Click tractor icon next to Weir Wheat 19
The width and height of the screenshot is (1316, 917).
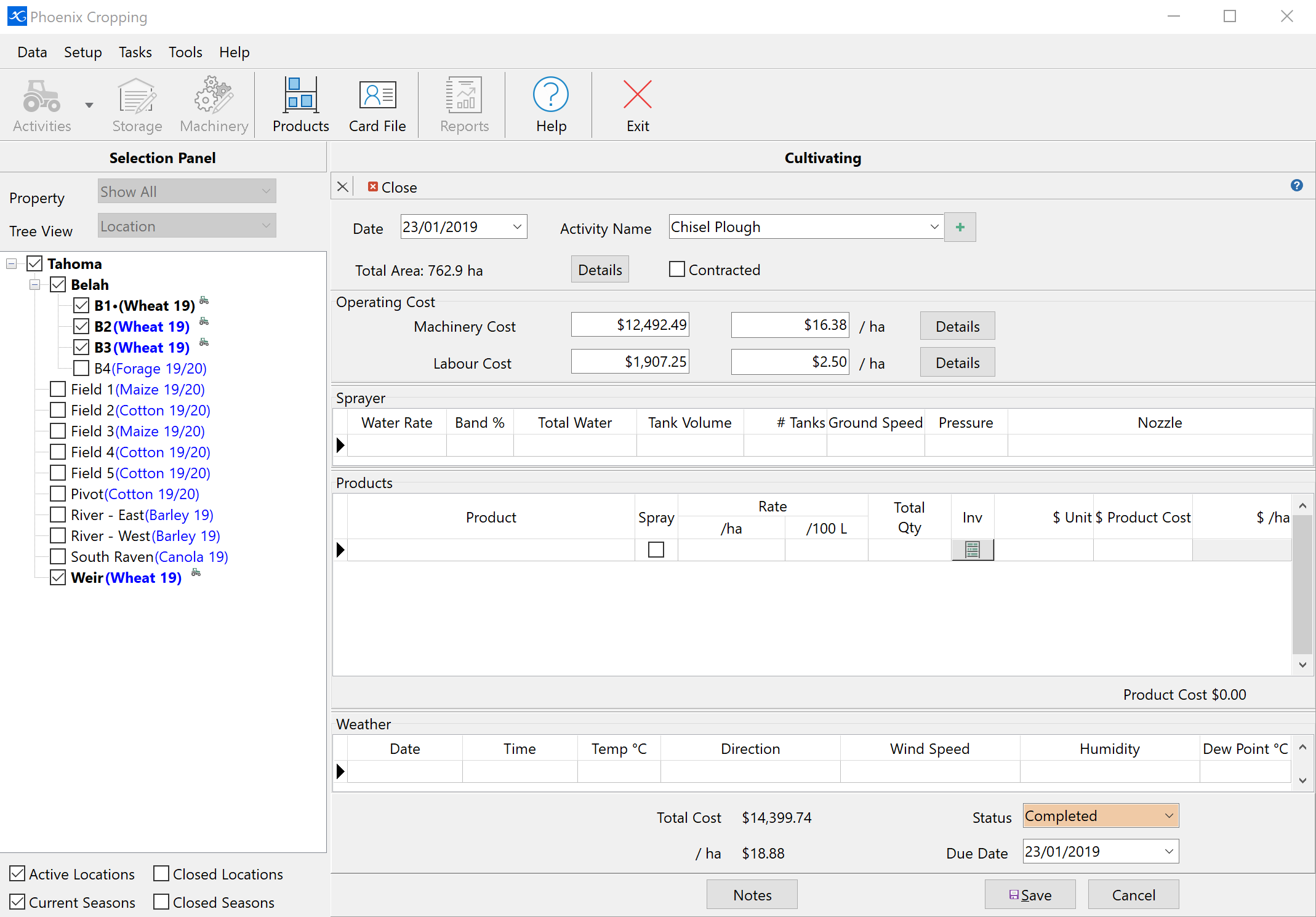point(196,573)
